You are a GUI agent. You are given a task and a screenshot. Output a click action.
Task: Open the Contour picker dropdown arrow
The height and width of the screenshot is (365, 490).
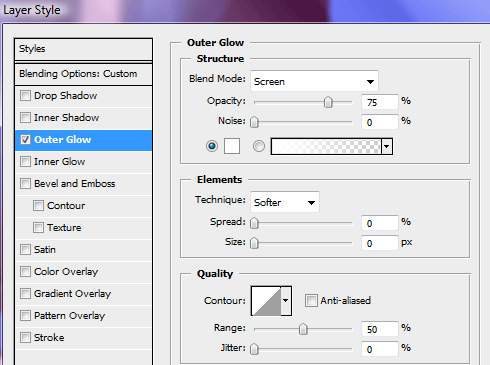pyautogui.click(x=286, y=301)
